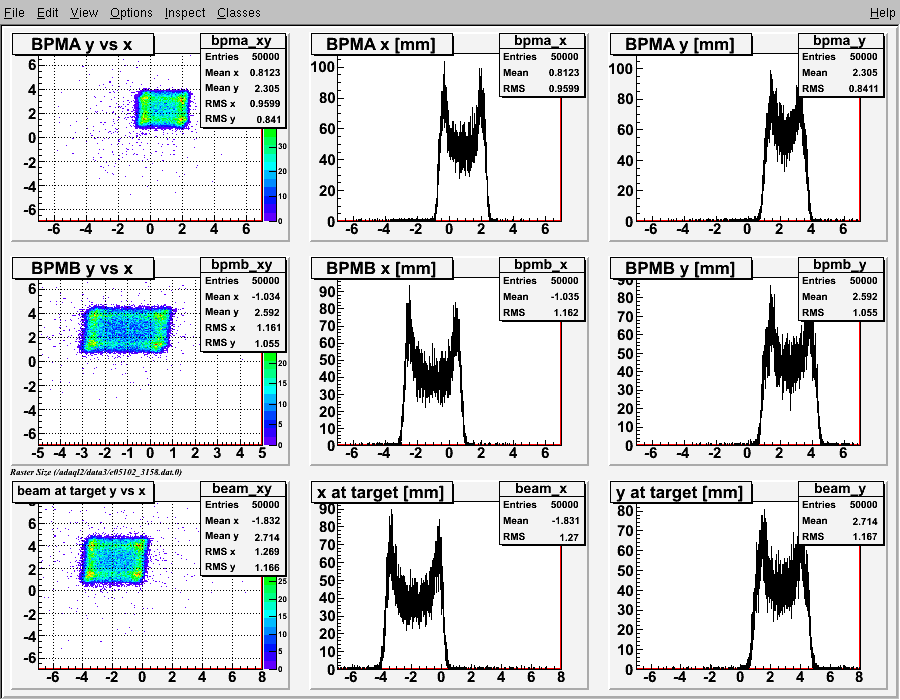Click 'RMS y 1.166' in beam_xy stats
900x700 pixels.
click(x=242, y=567)
